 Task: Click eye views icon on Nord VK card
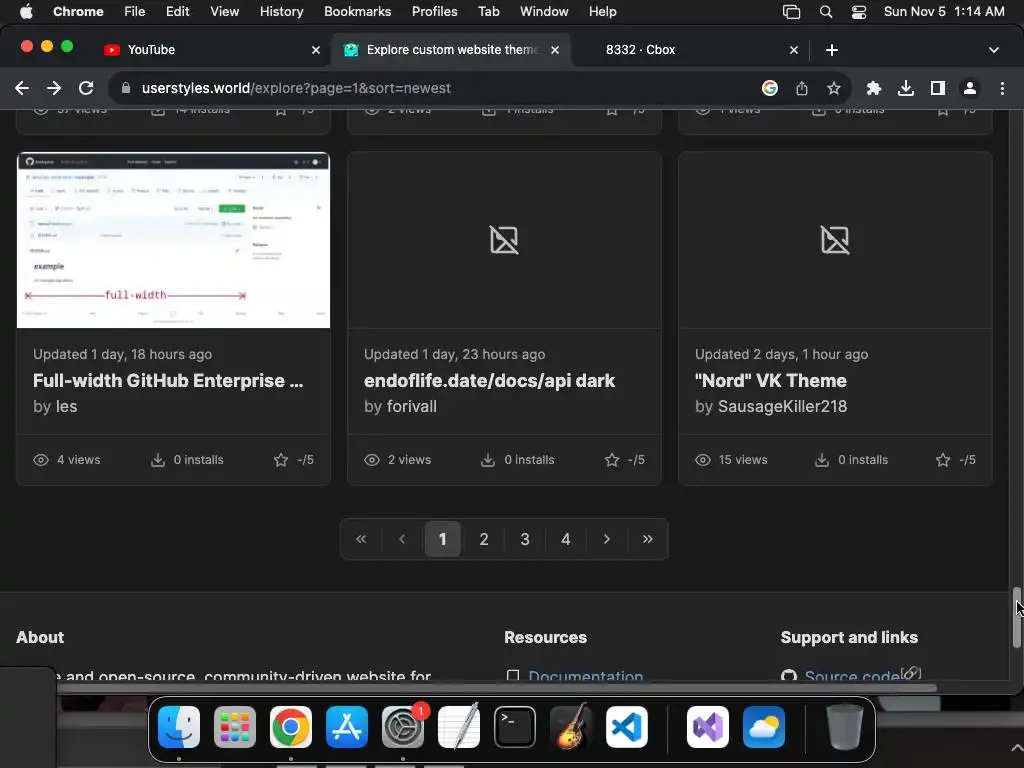pos(703,460)
